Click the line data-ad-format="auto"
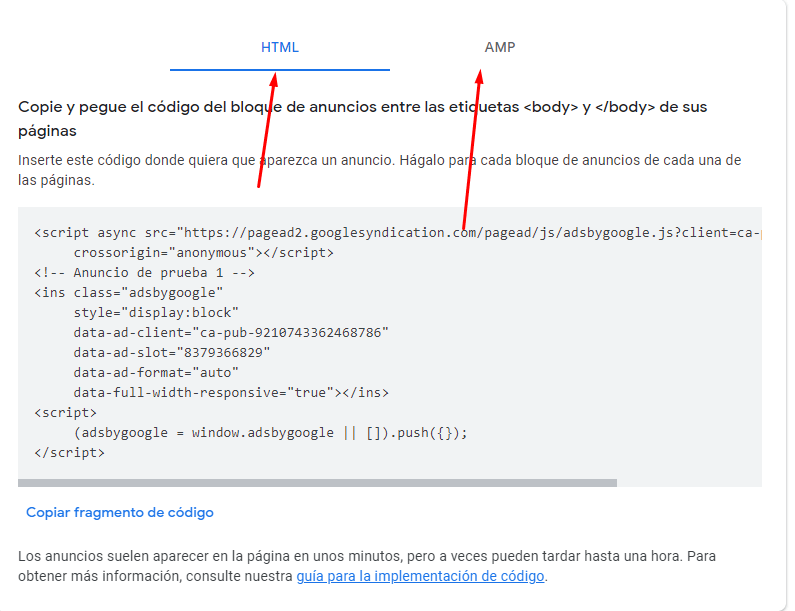This screenshot has width=795, height=611. click(x=156, y=373)
